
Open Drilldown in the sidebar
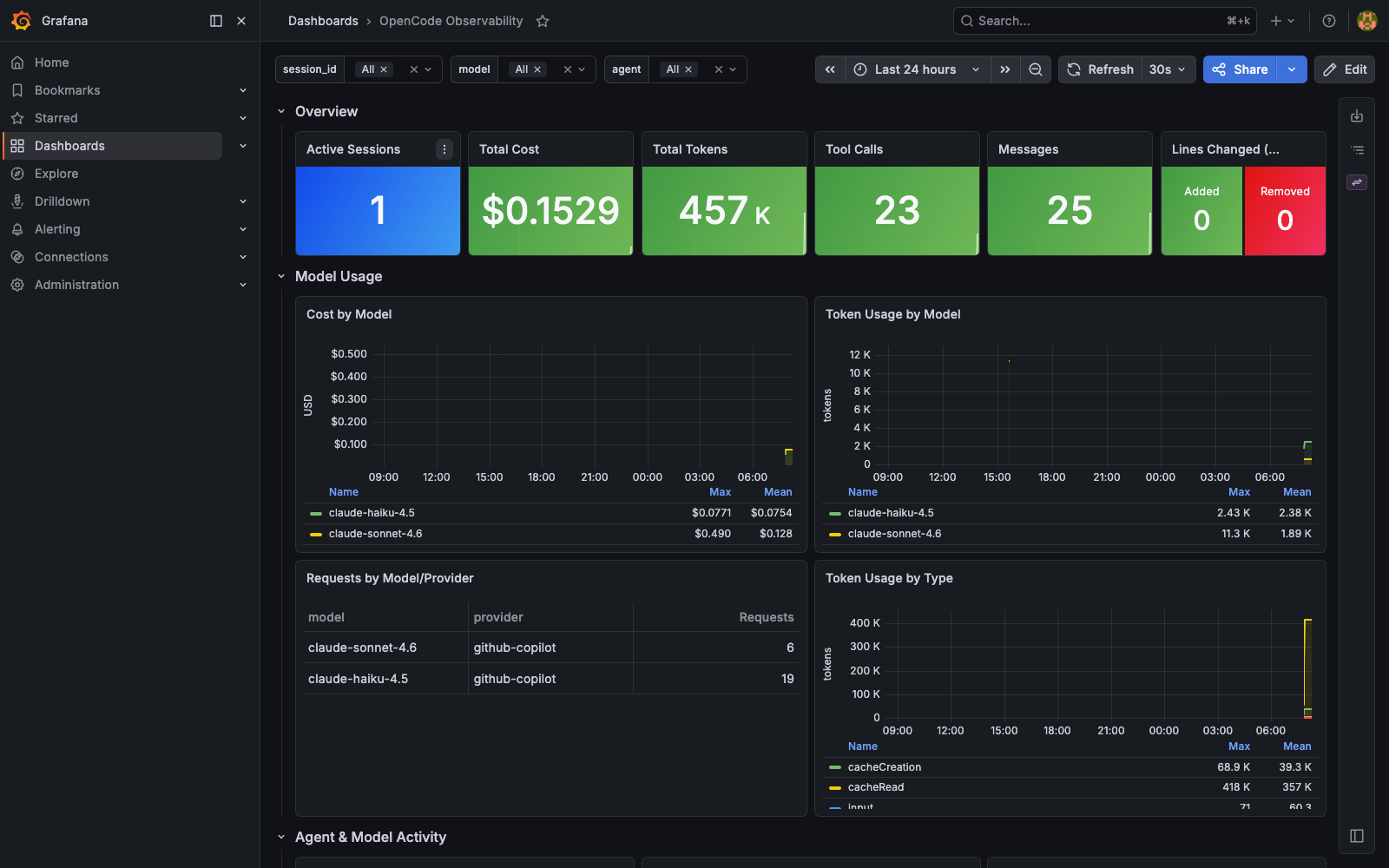pyautogui.click(x=62, y=201)
